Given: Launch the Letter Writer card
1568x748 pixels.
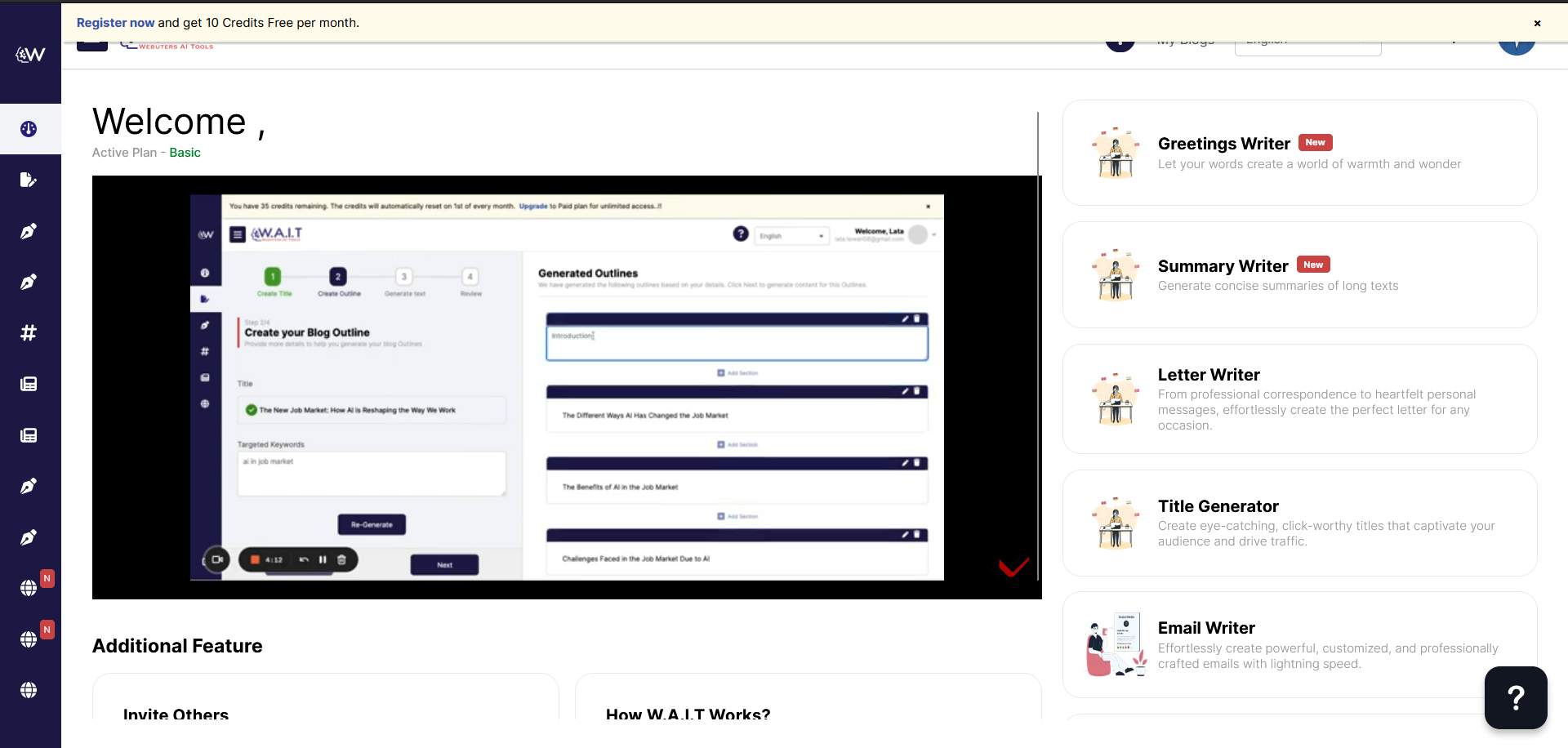Looking at the screenshot, I should point(1298,399).
